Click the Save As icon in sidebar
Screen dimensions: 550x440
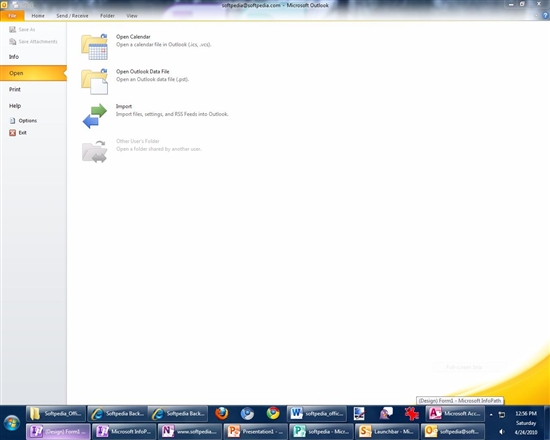click(13, 29)
